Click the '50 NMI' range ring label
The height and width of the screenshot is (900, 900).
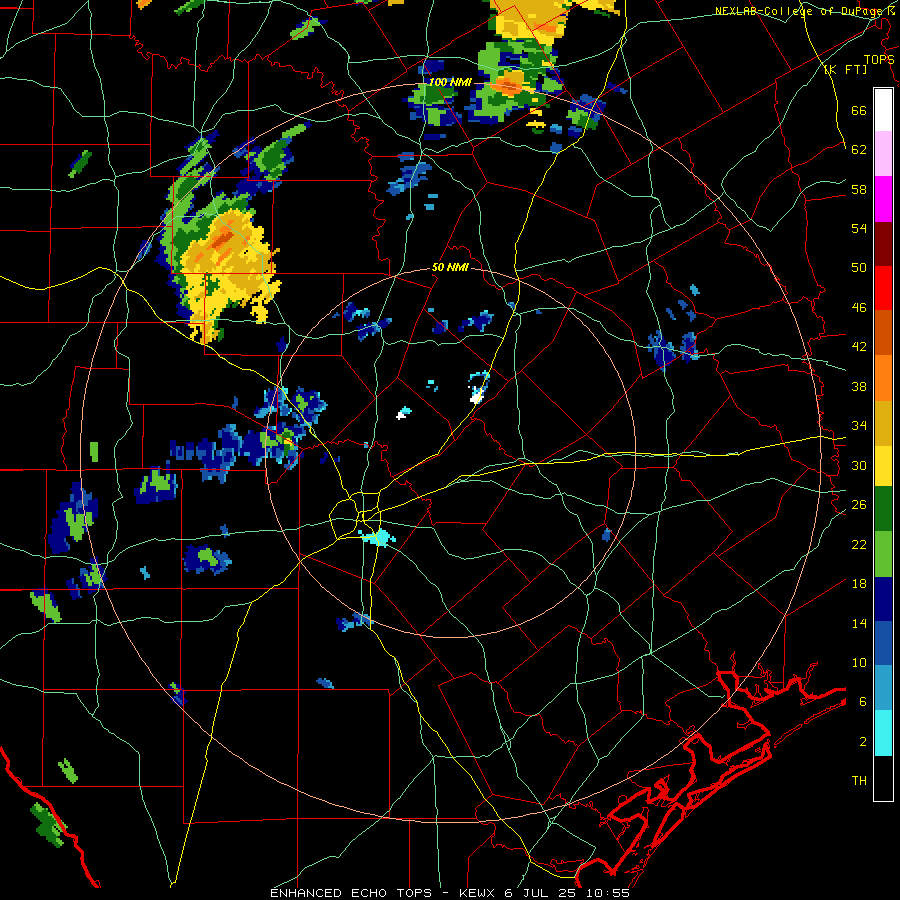point(450,267)
